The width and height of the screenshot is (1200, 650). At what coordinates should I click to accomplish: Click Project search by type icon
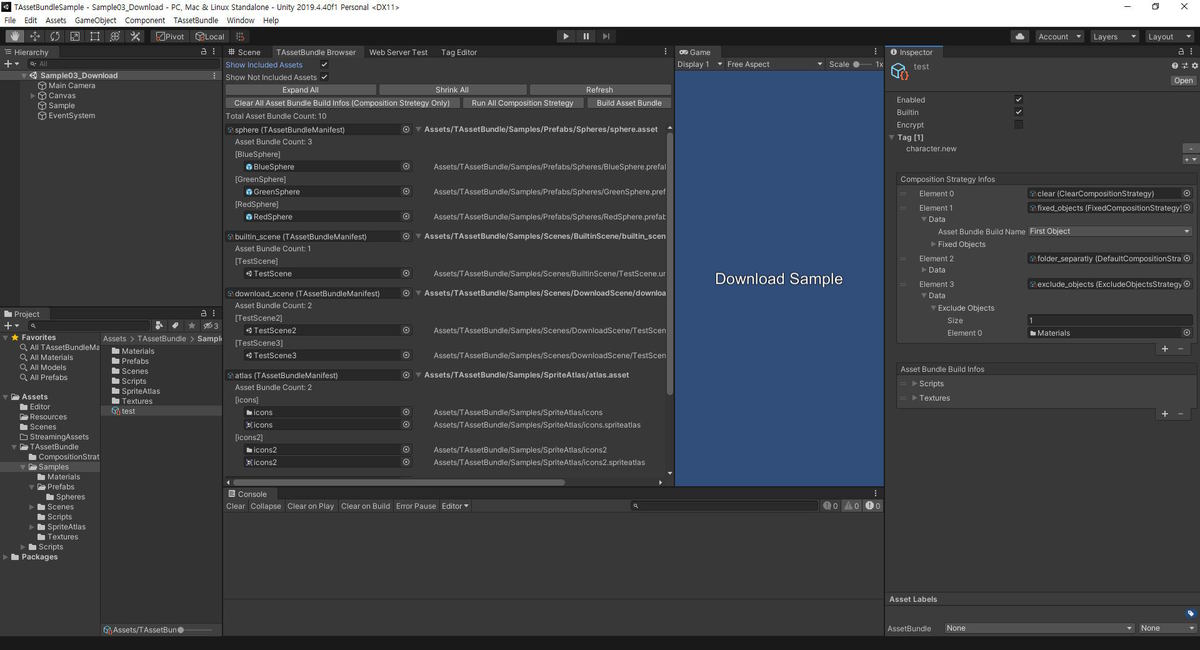[159, 325]
